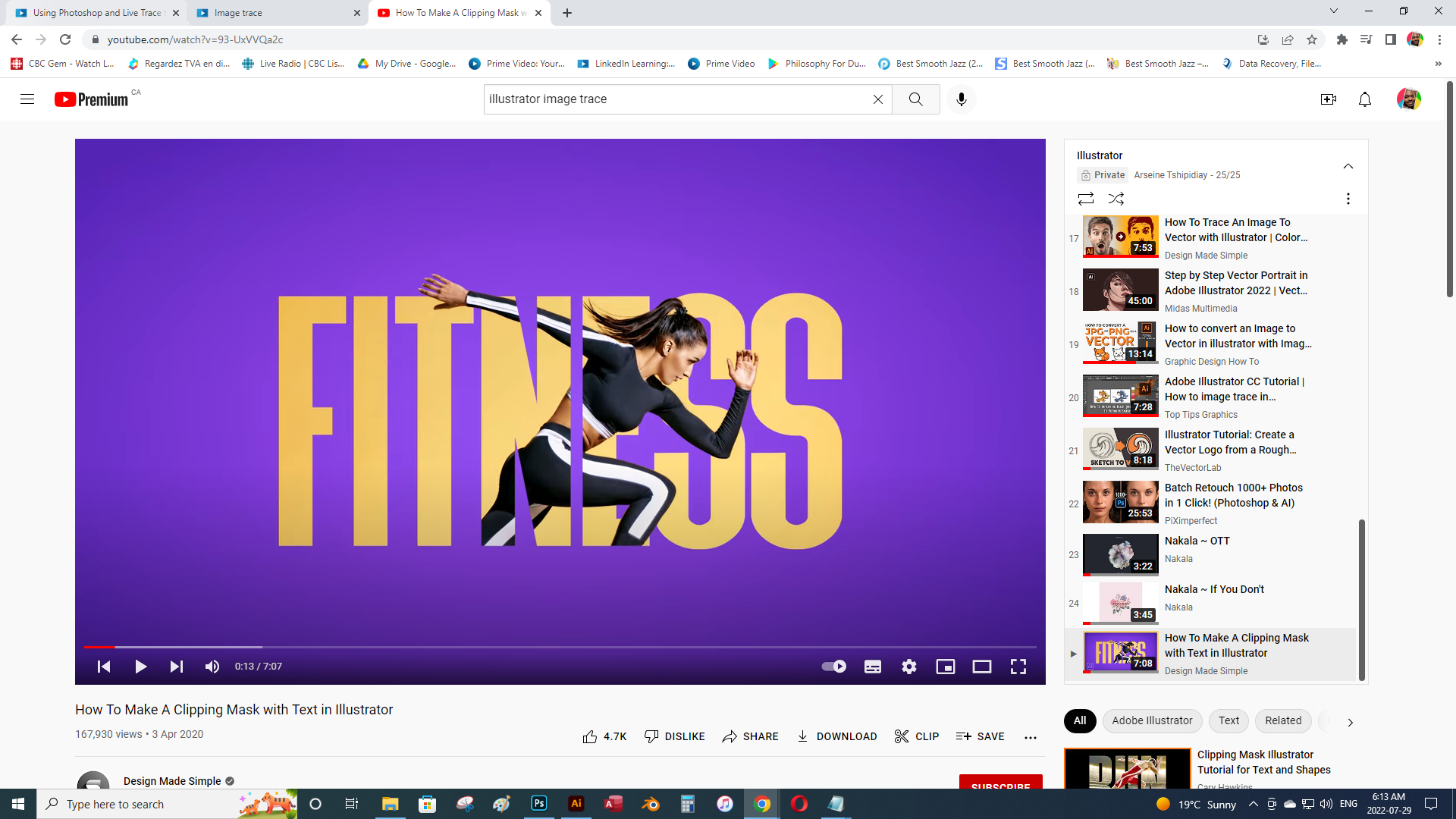Screen dimensions: 1456x819
Task: Click the DOWNLOAD button
Action: (x=836, y=736)
